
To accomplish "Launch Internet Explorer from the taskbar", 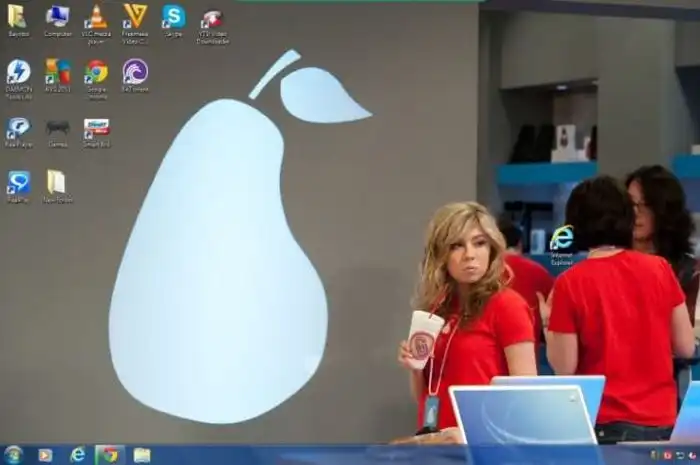I will 77,455.
